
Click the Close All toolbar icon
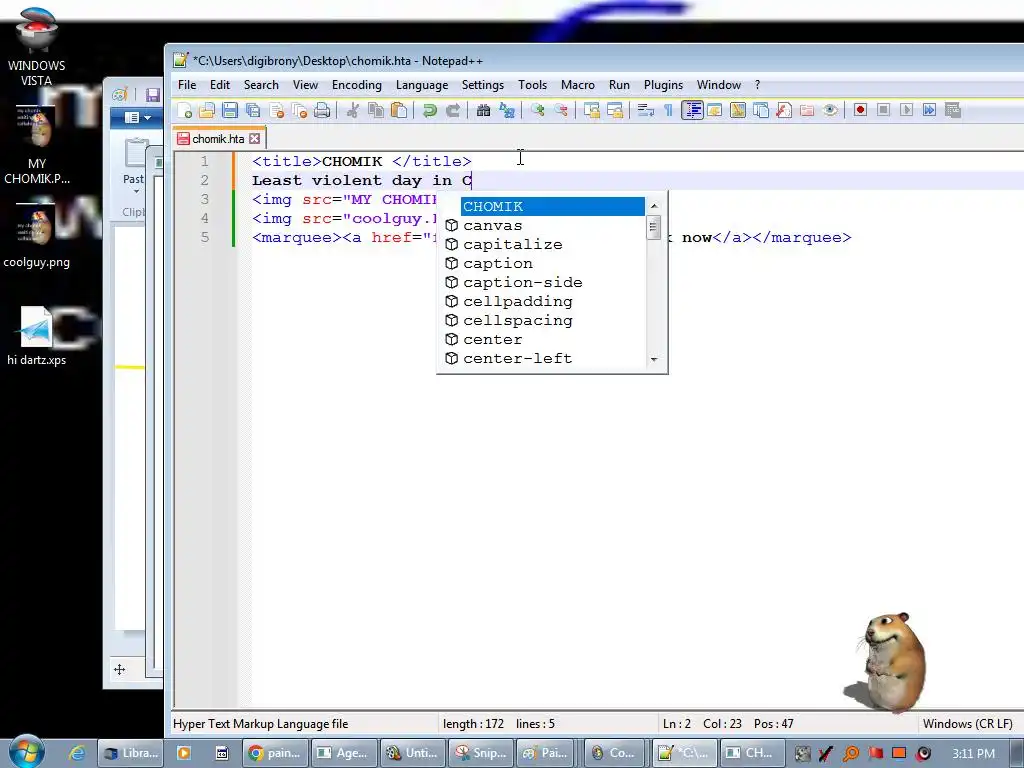299,110
